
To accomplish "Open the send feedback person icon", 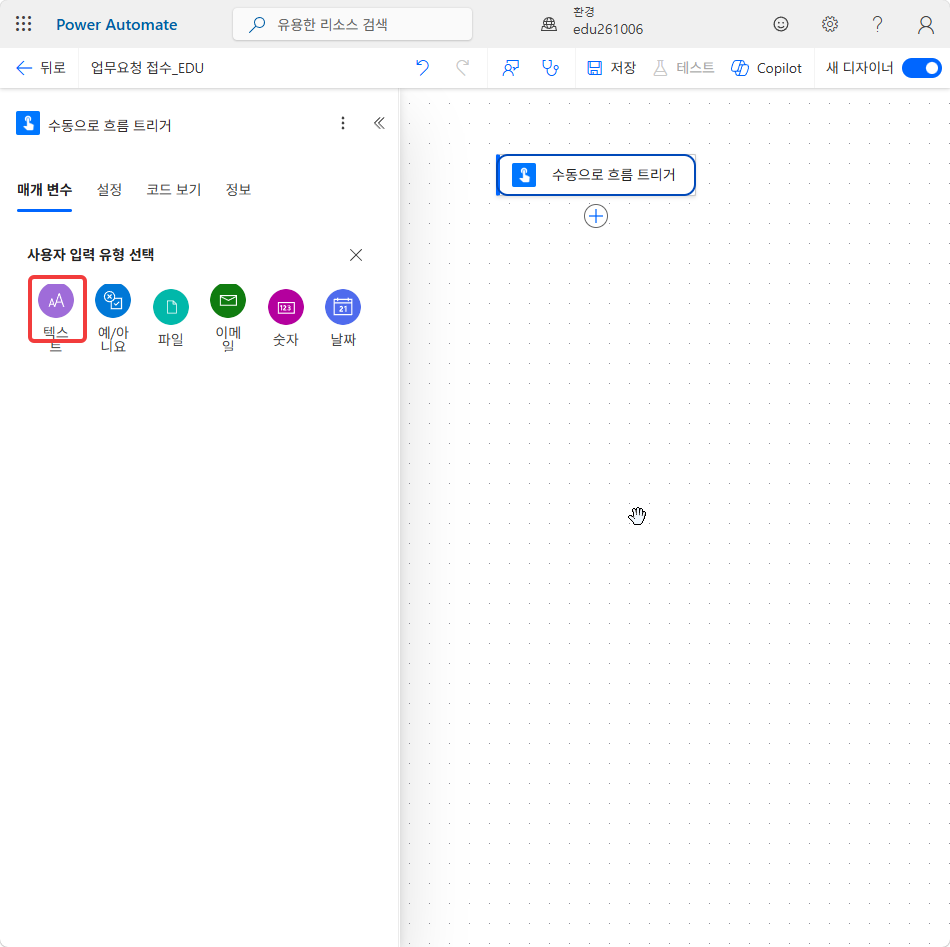I will 511,68.
